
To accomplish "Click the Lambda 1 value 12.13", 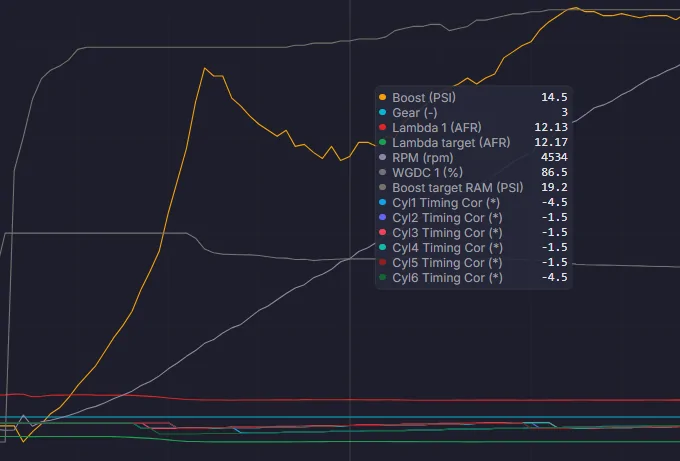I will [551, 127].
